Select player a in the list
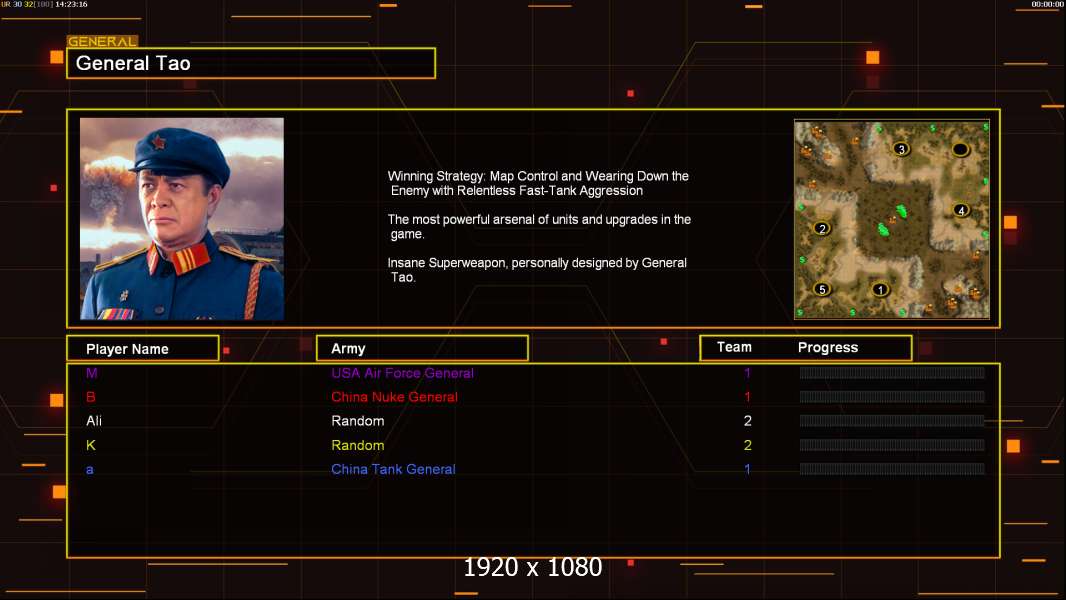Viewport: 1066px width, 600px height. [90, 470]
